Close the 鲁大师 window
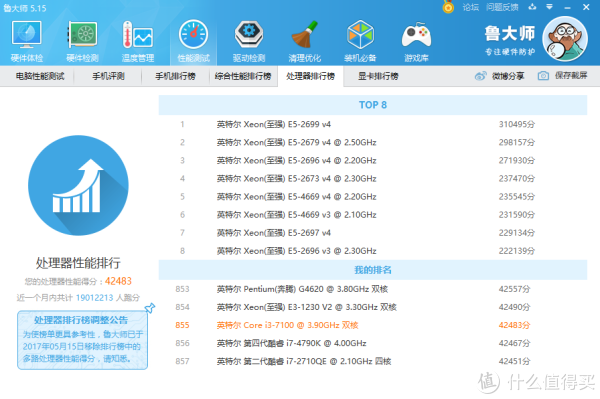Viewport: 600px width, 399px height. 586,7
